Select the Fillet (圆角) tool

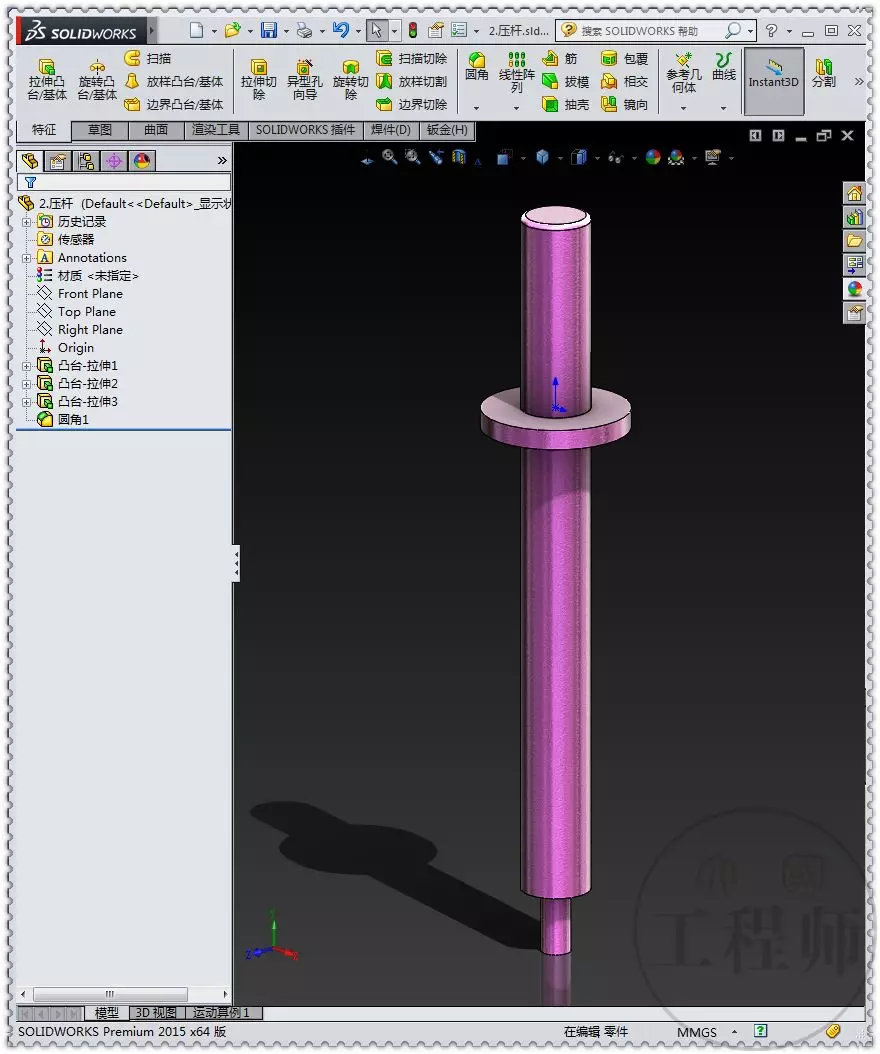477,67
